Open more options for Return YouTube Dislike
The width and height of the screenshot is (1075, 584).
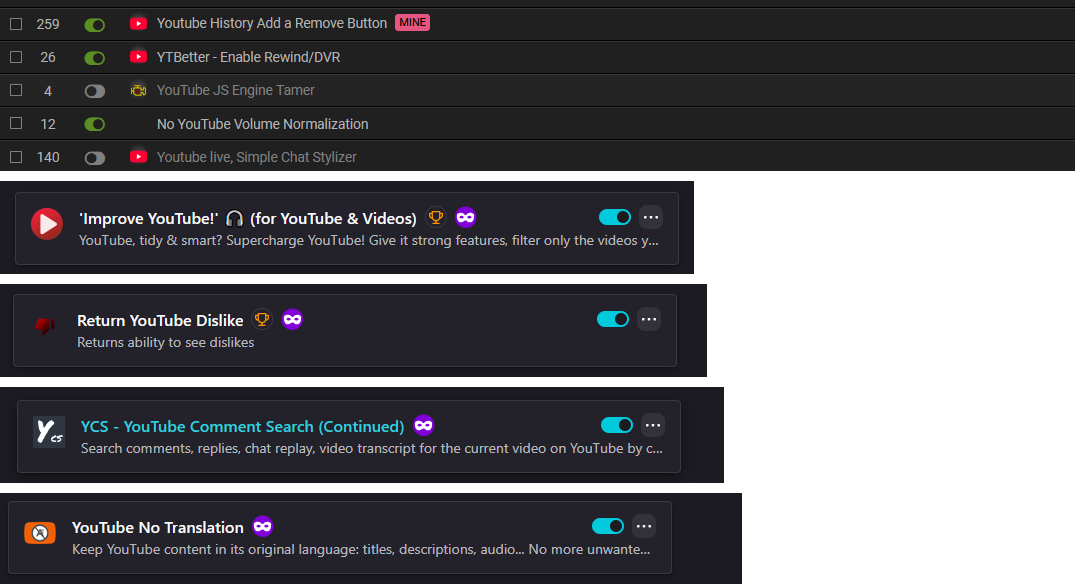click(x=649, y=319)
